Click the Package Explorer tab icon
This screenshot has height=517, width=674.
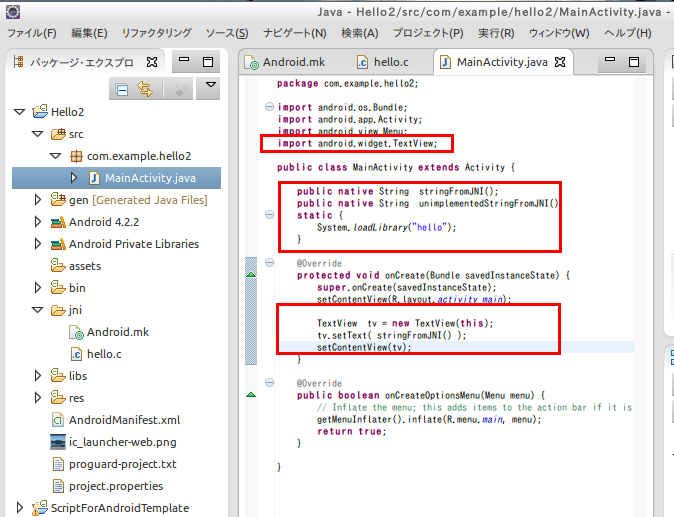18,62
